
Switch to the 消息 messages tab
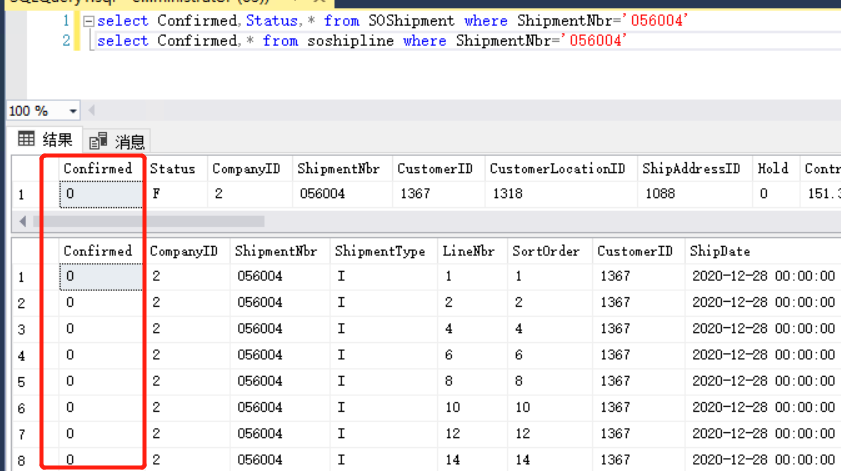tap(117, 141)
